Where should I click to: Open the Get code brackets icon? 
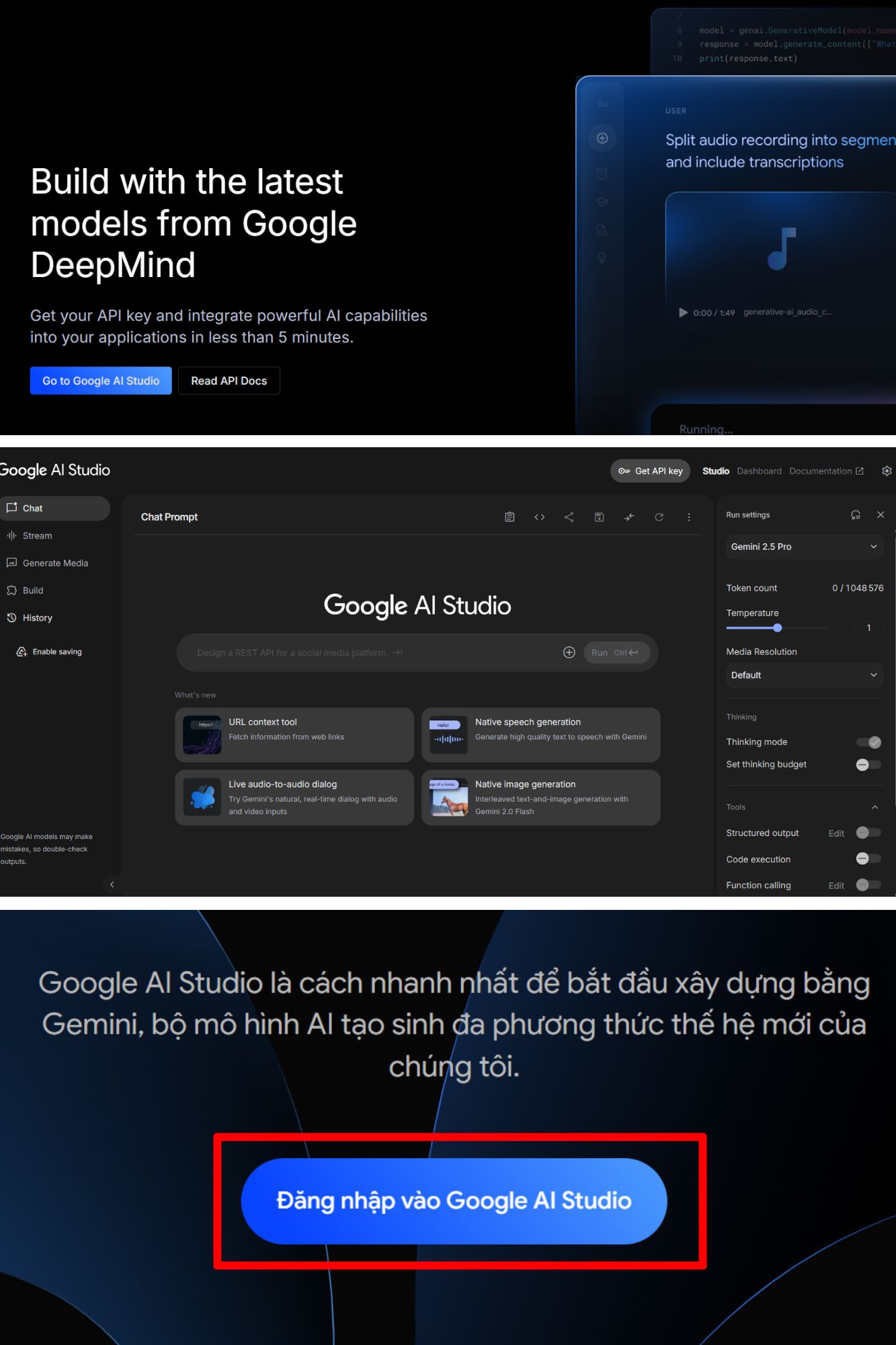tap(539, 517)
